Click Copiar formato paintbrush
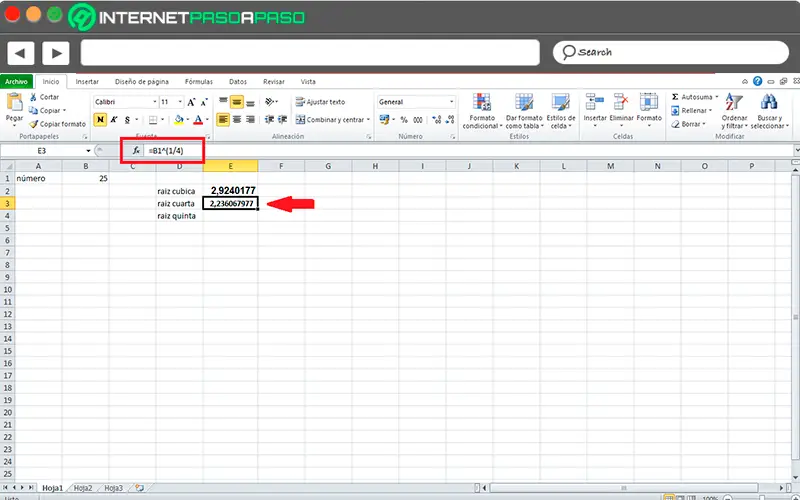This screenshot has width=800, height=500. coord(34,124)
